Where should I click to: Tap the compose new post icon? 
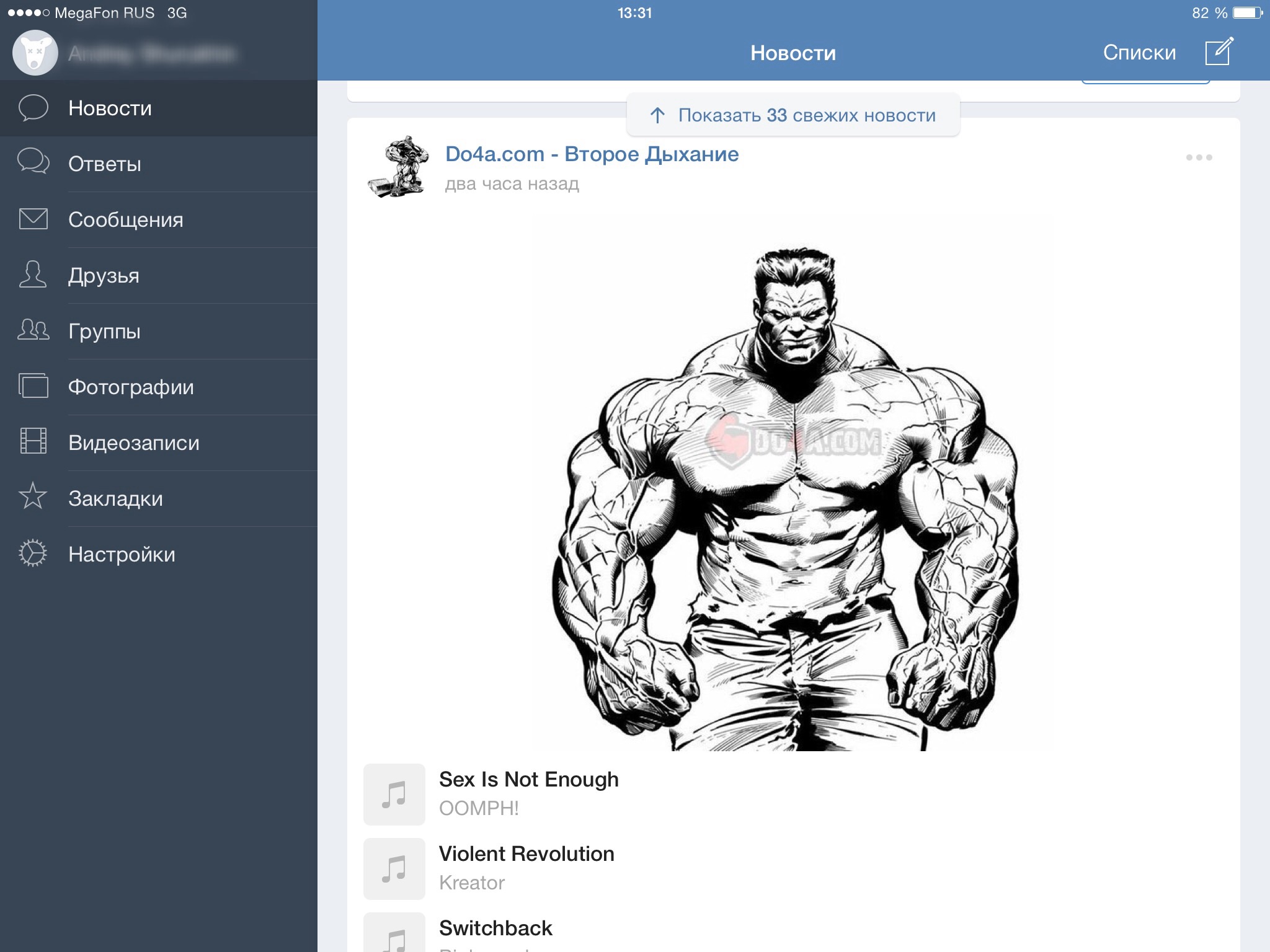(1219, 52)
